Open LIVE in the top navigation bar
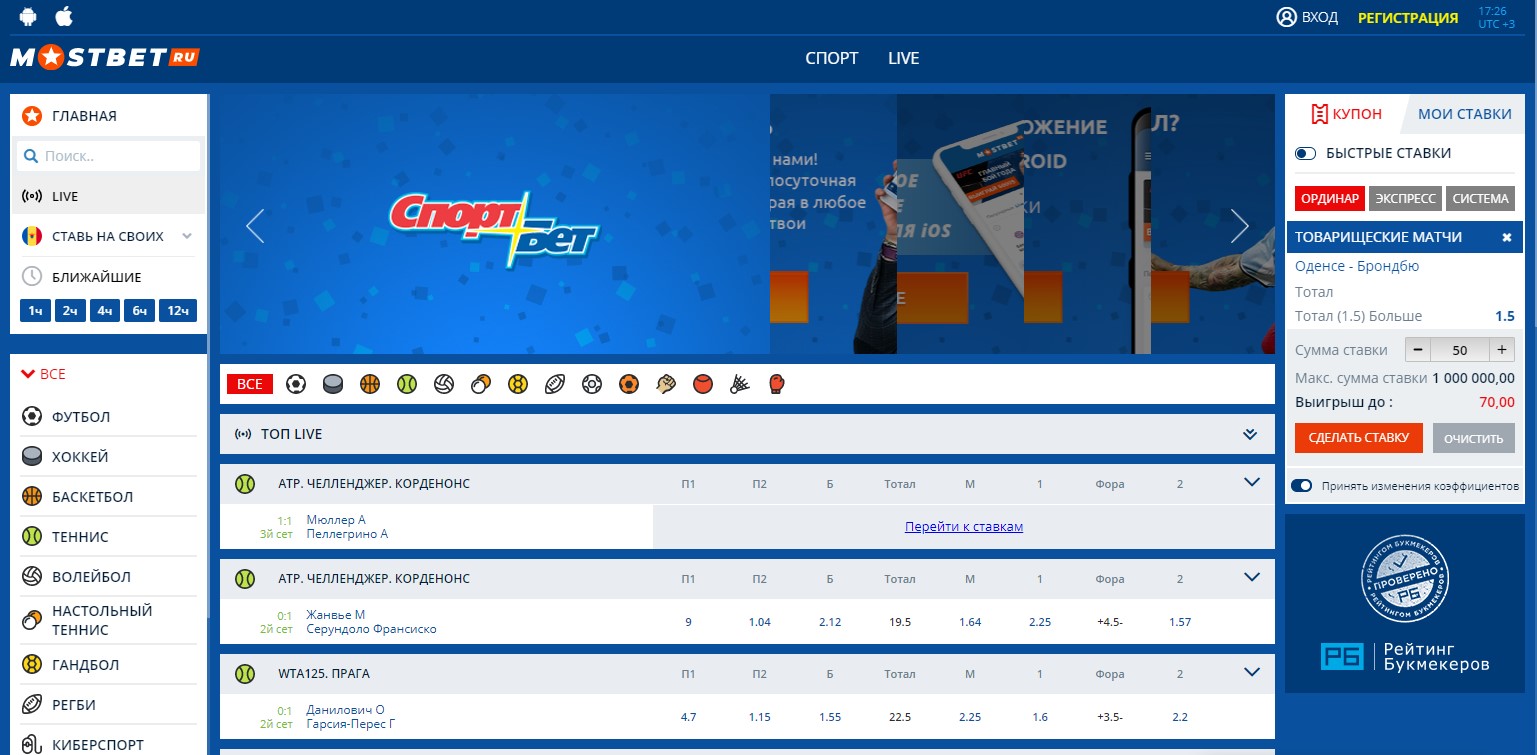 (x=903, y=58)
